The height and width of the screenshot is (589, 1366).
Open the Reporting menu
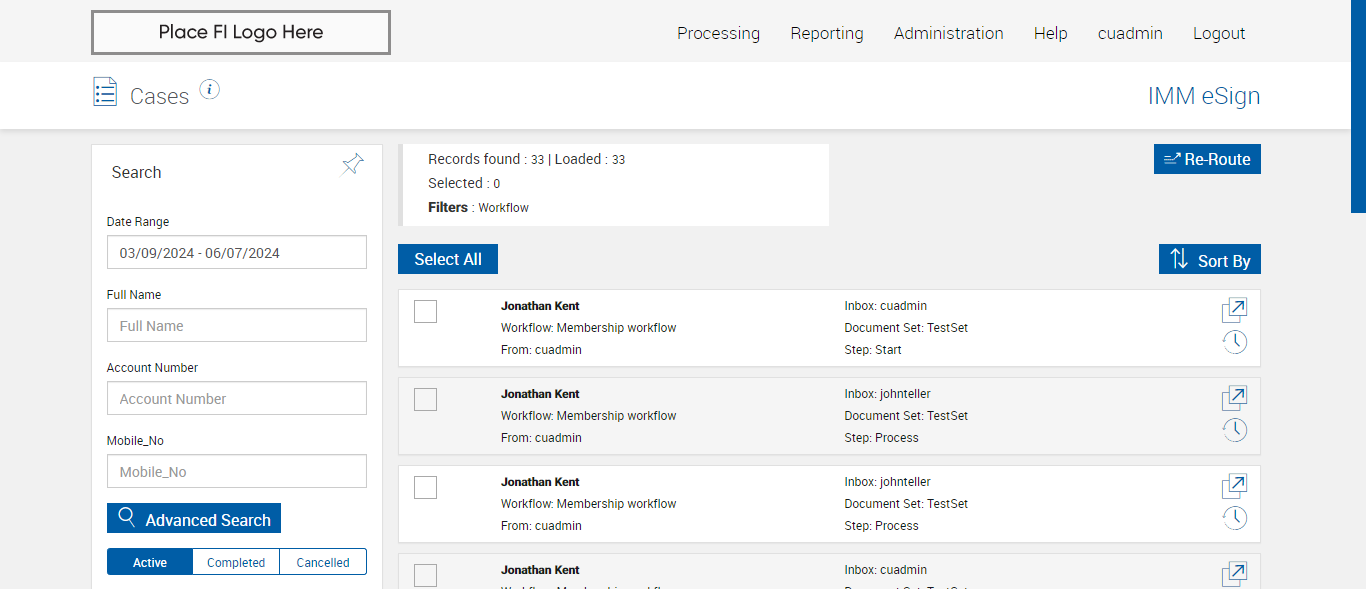click(826, 33)
